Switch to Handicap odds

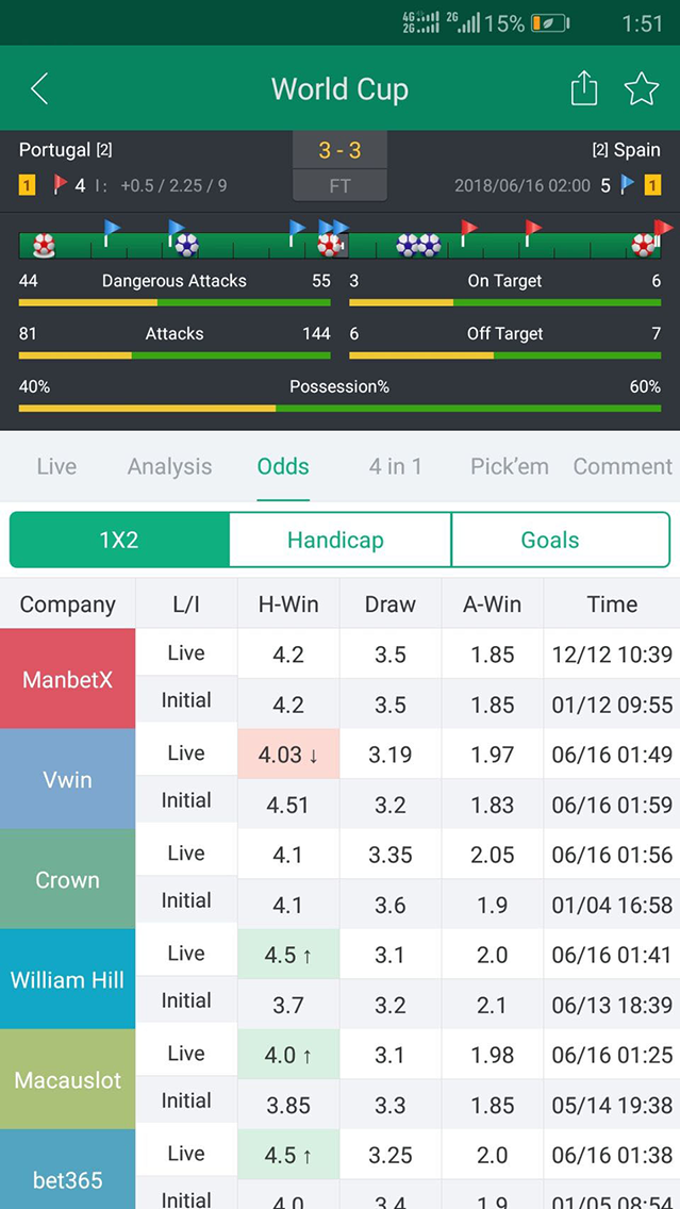(335, 540)
